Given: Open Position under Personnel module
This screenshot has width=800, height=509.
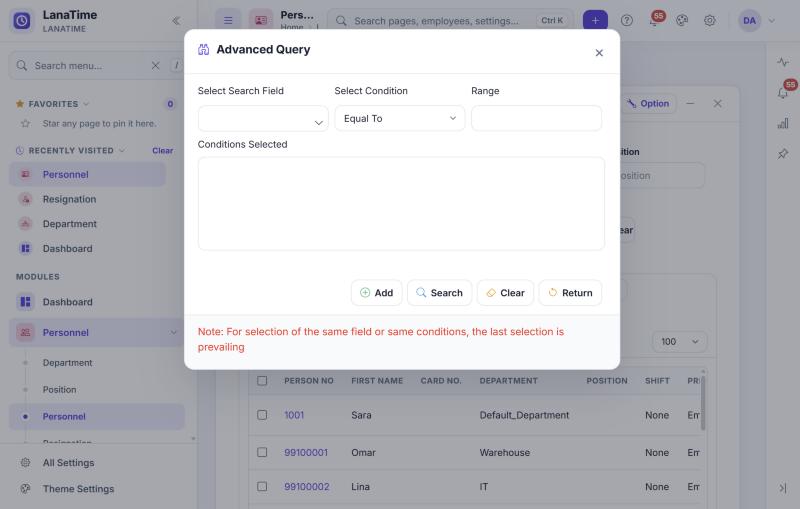Looking at the screenshot, I should 59,390.
